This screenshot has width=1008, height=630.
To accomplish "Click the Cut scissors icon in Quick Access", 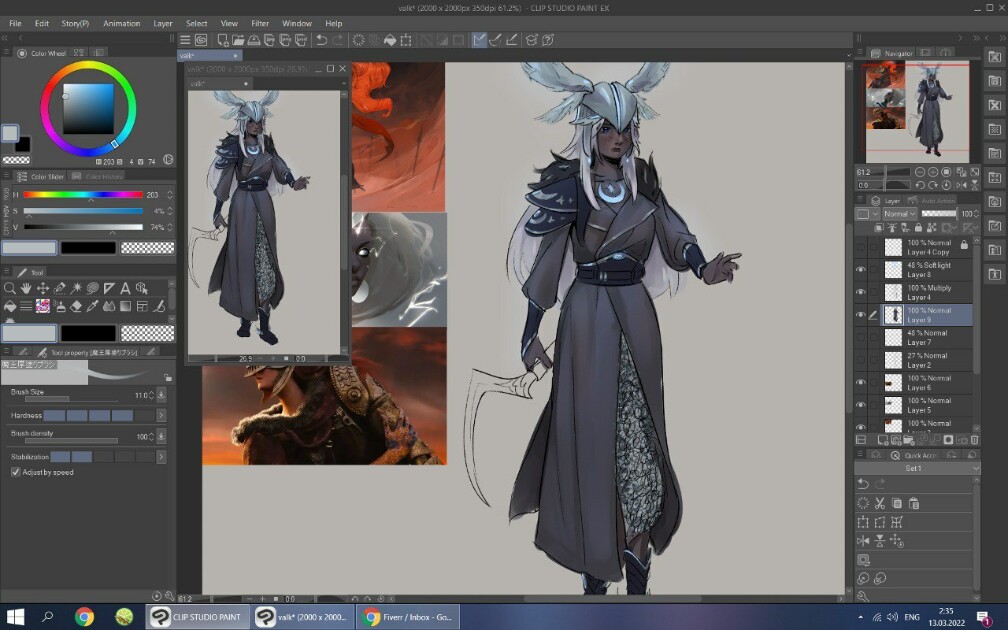I will 880,503.
